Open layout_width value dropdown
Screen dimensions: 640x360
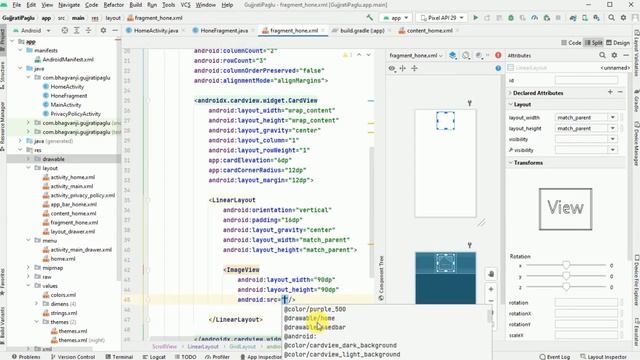(613, 118)
